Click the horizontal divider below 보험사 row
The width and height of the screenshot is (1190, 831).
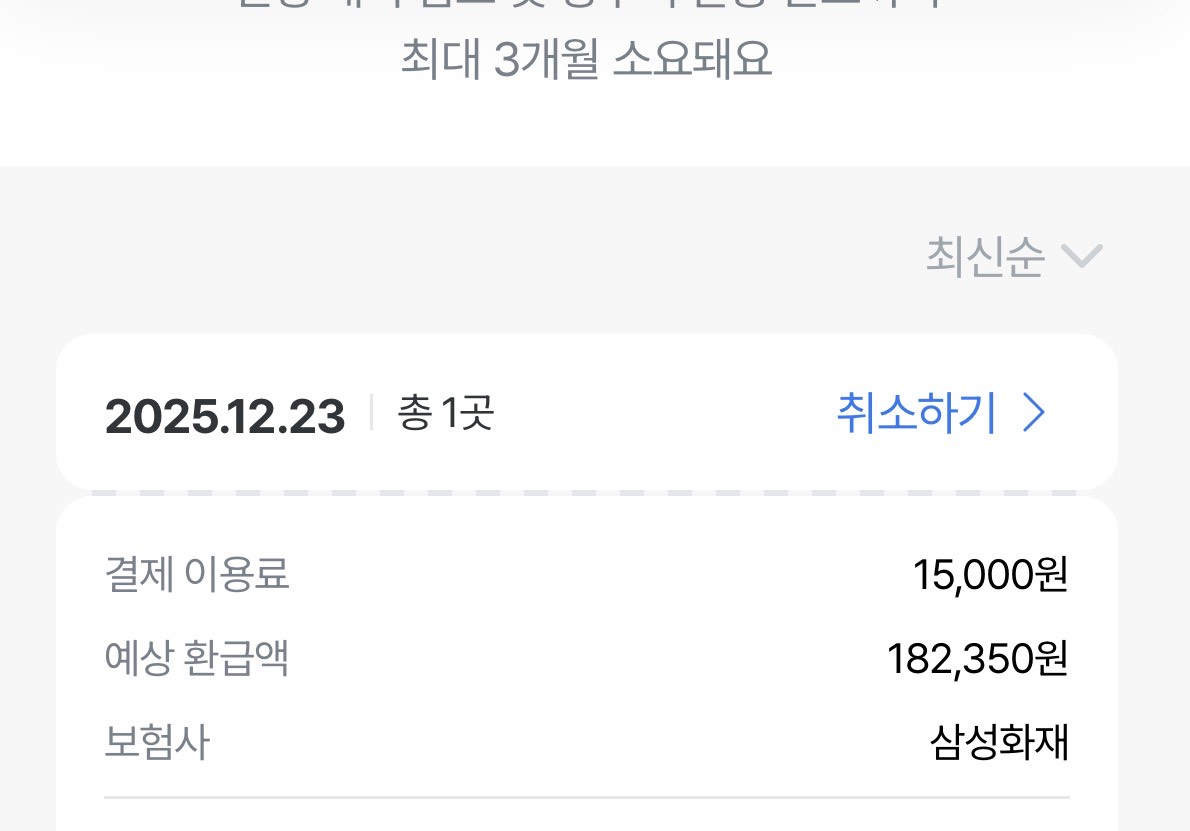pos(586,798)
